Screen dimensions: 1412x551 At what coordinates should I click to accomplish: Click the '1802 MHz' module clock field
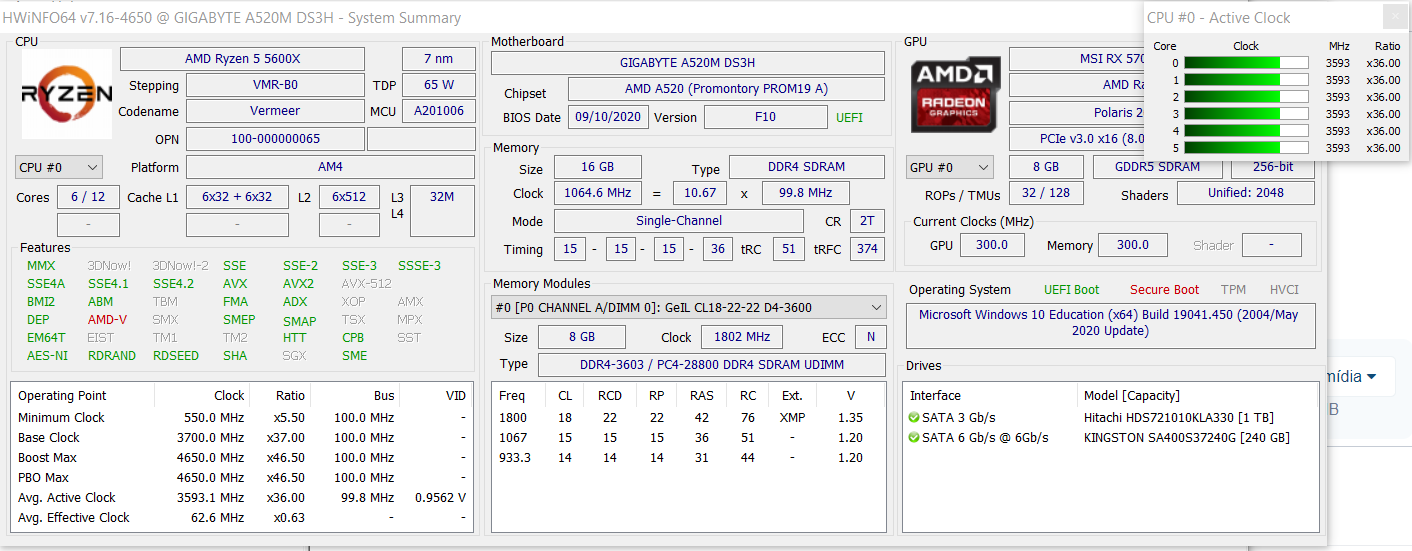pos(741,337)
